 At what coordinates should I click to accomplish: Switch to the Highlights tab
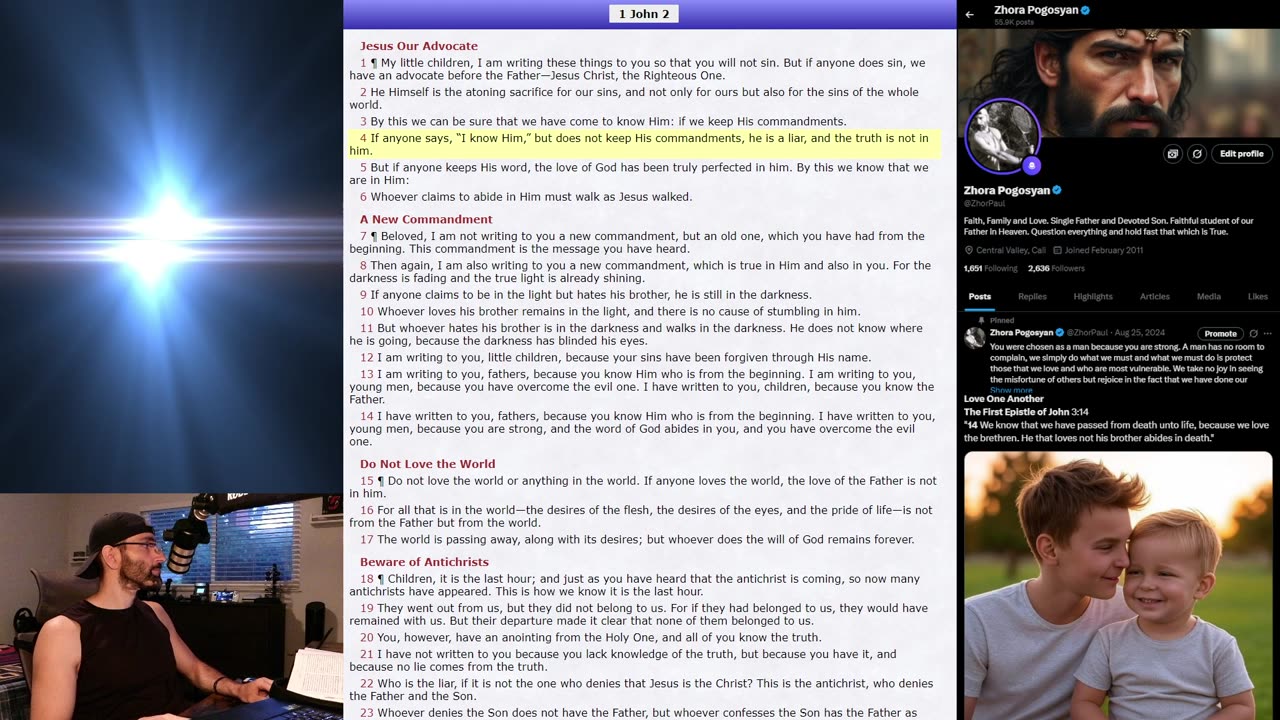tap(1093, 296)
